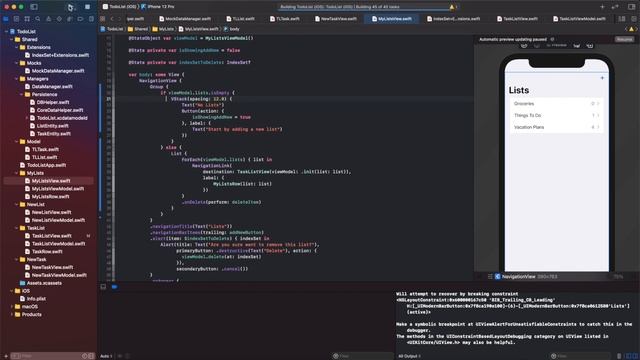
Task: Click the Shared folder in jump bar
Action: point(138,29)
